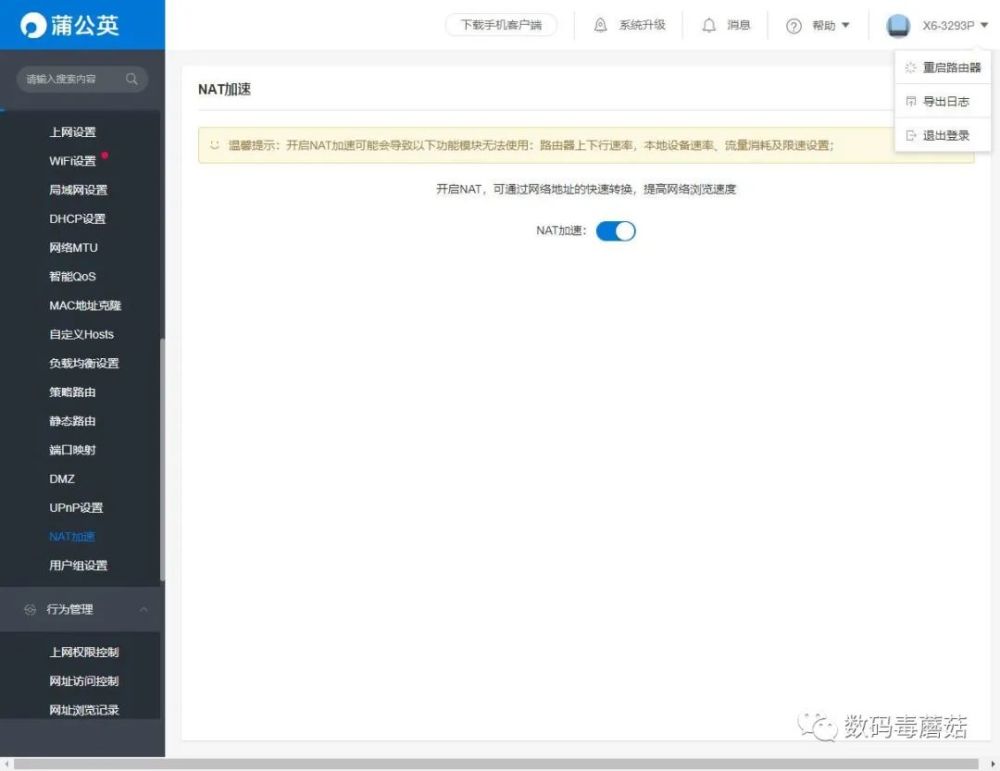Click the question mark help icon

click(x=793, y=26)
